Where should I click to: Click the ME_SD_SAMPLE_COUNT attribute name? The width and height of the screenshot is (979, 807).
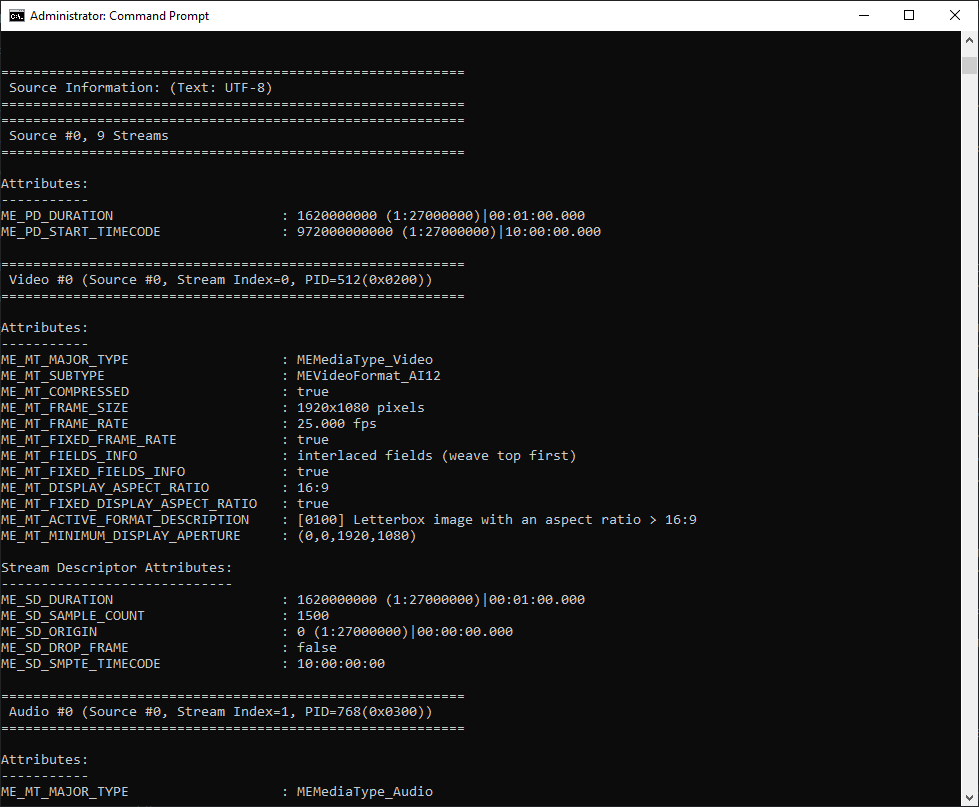[x=72, y=616]
